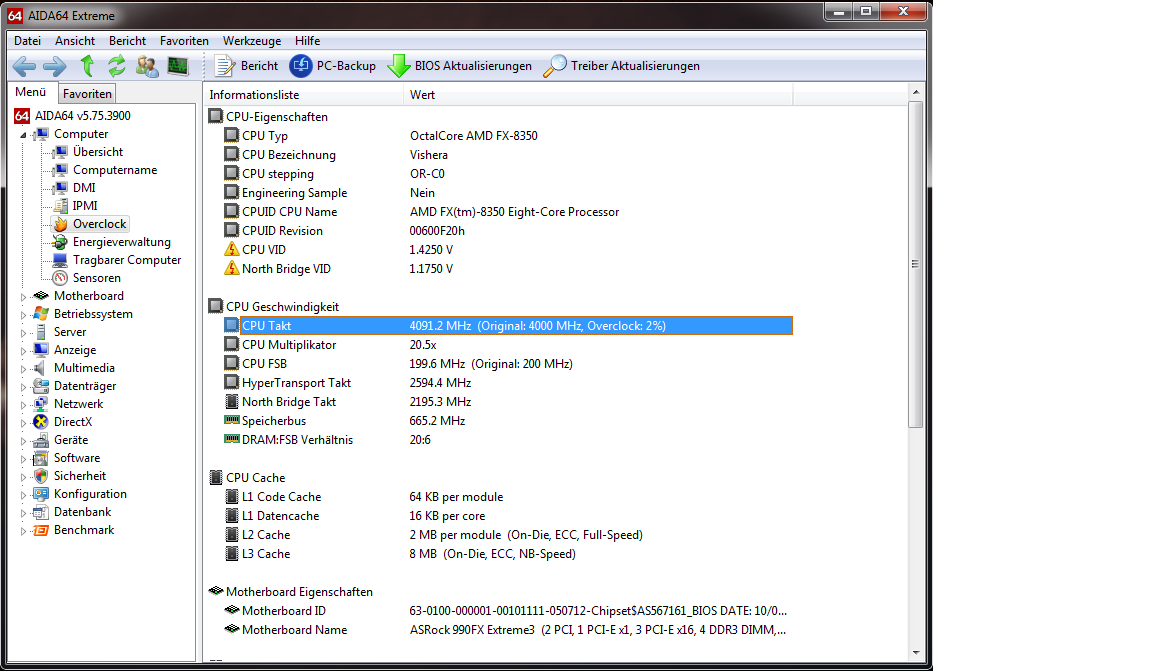This screenshot has width=1152, height=671.
Task: Expand the Multimedia tree node
Action: [x=23, y=369]
